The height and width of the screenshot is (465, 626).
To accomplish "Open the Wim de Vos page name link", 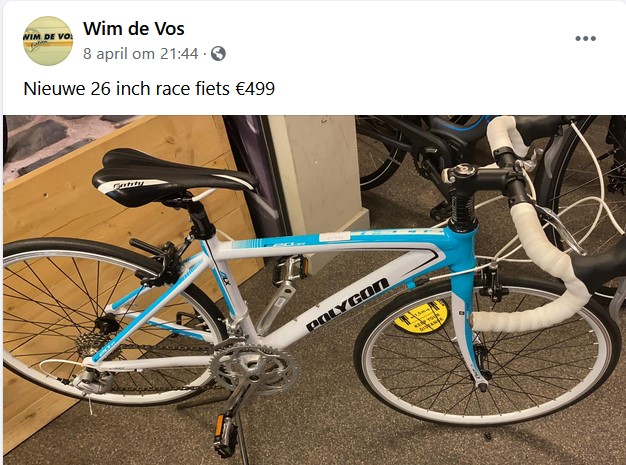I will pos(134,28).
